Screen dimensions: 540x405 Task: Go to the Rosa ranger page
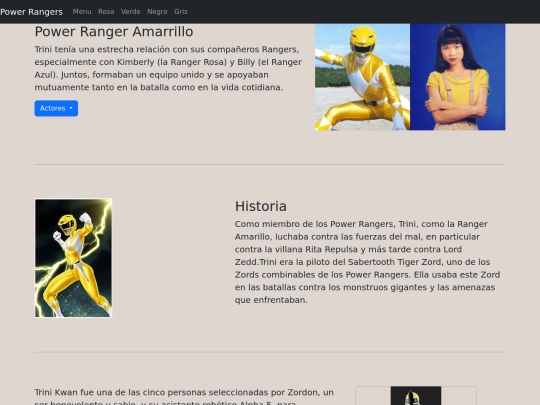coord(106,12)
